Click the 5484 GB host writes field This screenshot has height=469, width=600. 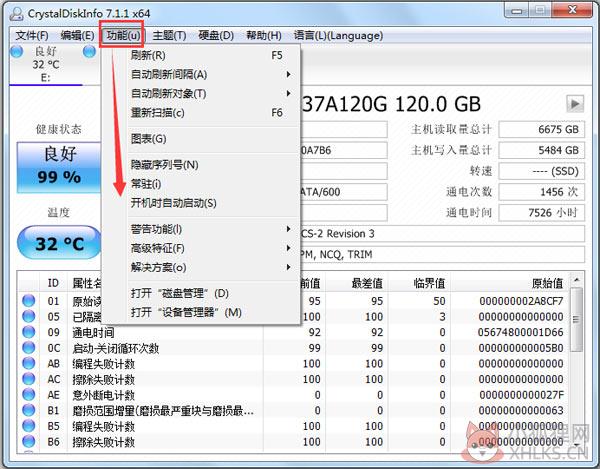541,150
